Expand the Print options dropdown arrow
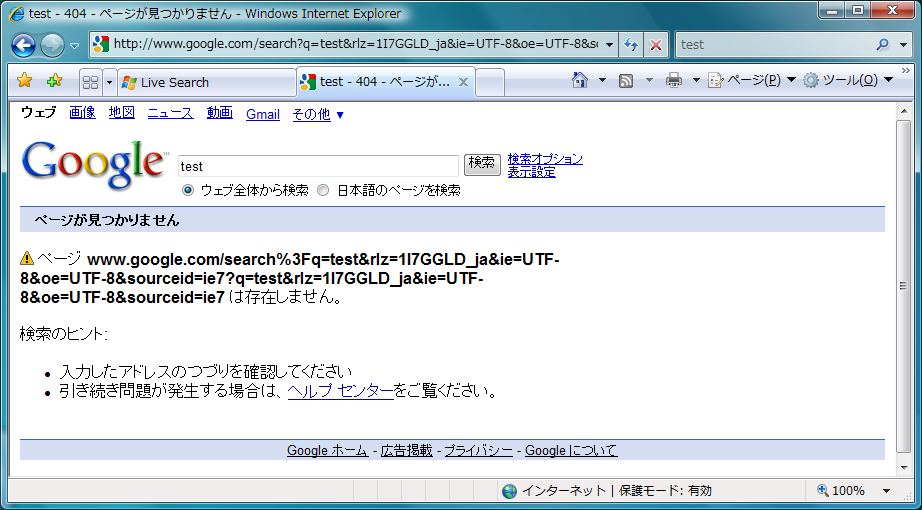 [696, 80]
